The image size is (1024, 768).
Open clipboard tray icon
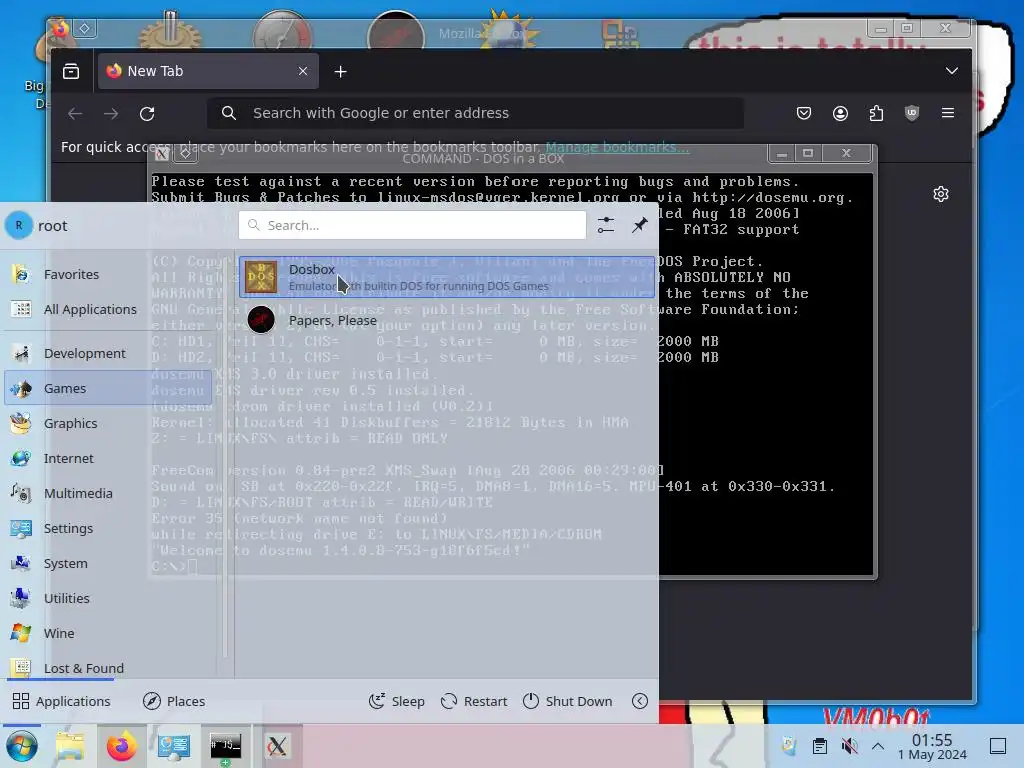pyautogui.click(x=820, y=746)
